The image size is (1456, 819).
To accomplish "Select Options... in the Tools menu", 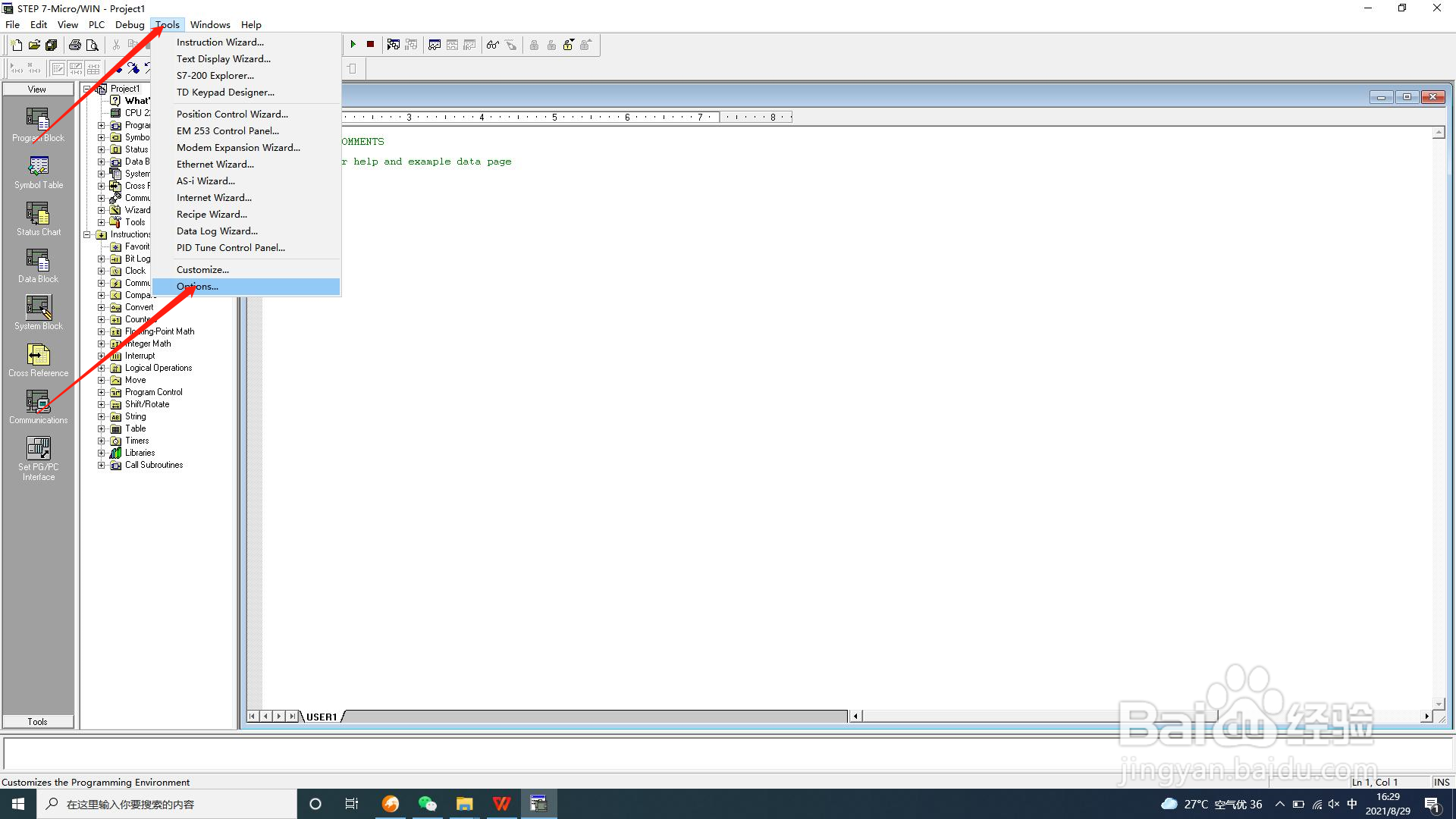I will tap(246, 287).
